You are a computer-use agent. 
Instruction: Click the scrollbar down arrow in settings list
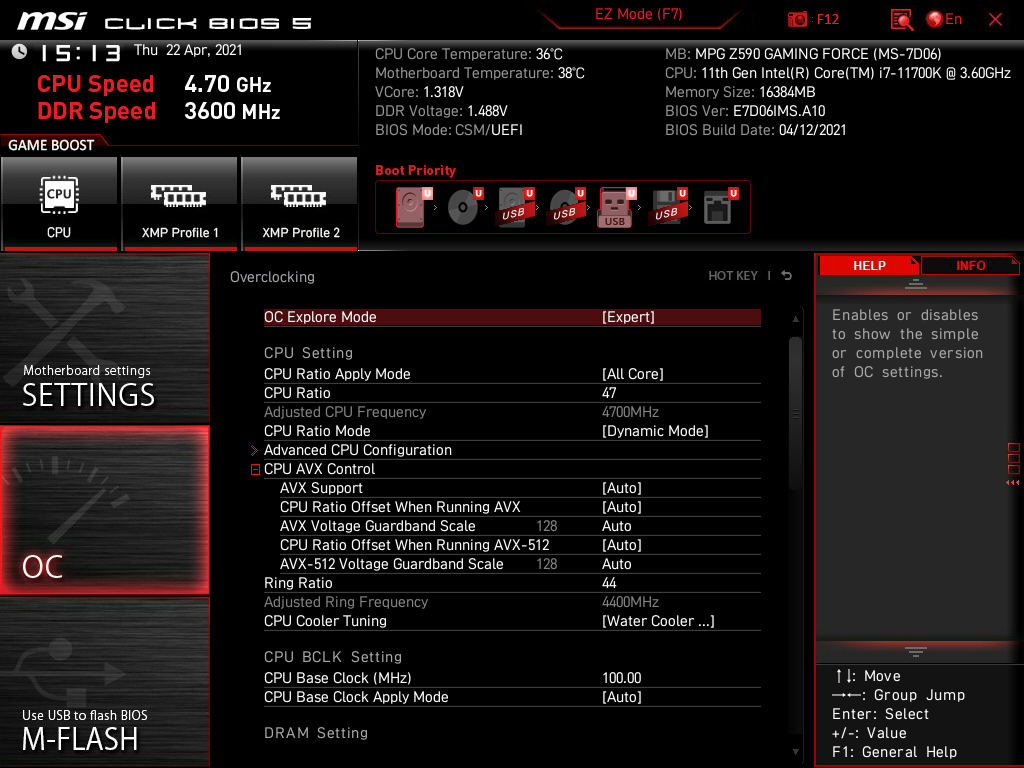pyautogui.click(x=795, y=752)
